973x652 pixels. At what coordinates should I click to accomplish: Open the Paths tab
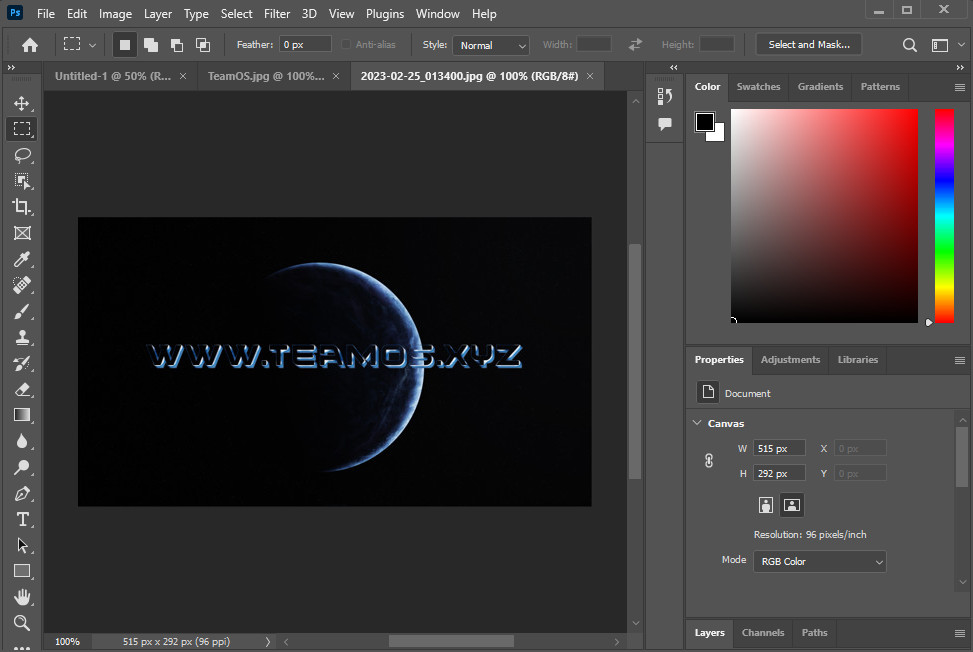point(814,633)
